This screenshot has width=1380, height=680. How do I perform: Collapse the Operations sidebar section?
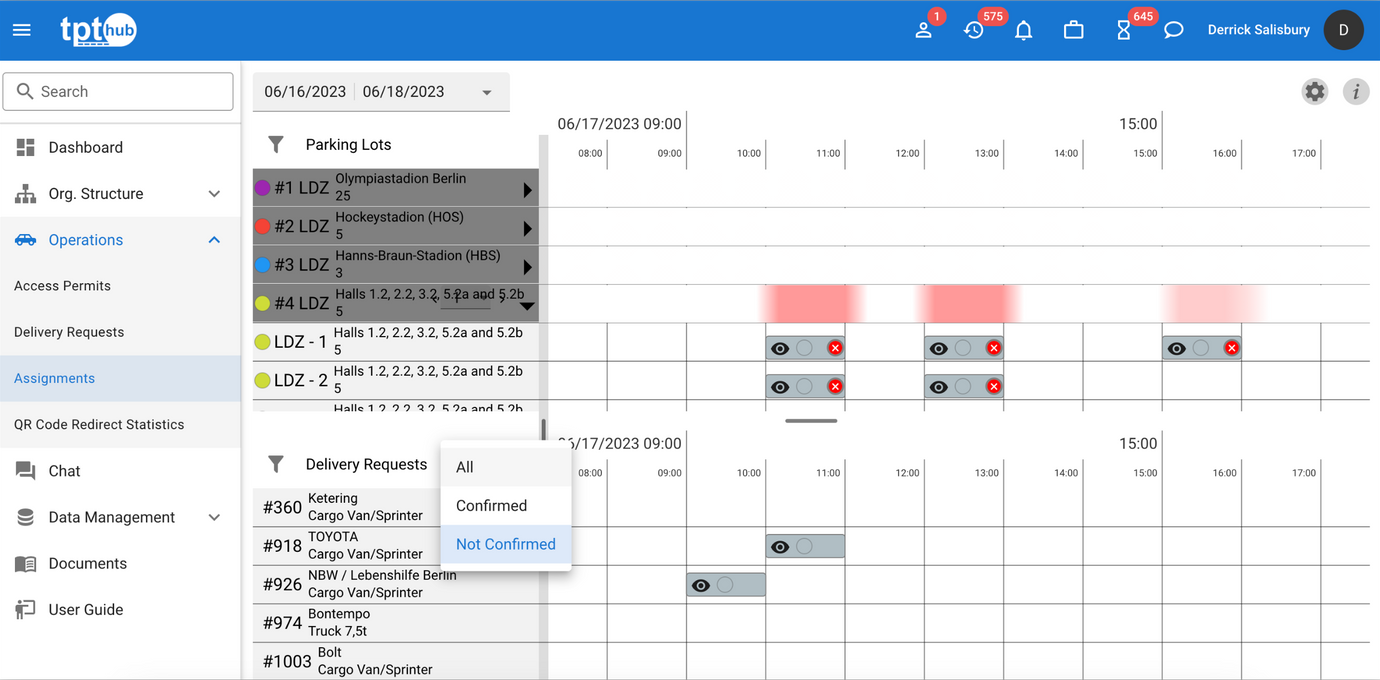point(214,240)
